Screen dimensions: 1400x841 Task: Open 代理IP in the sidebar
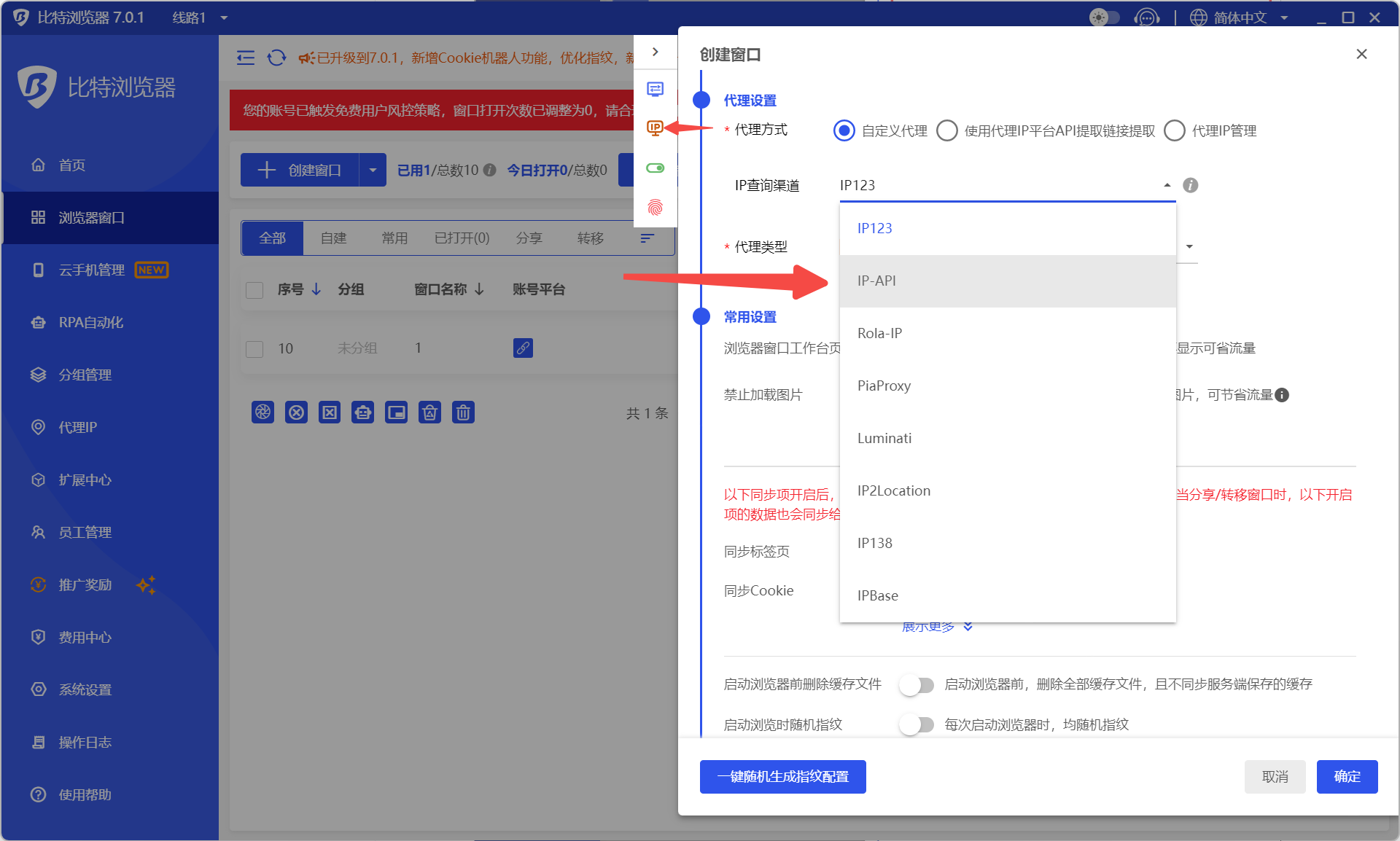(x=77, y=428)
